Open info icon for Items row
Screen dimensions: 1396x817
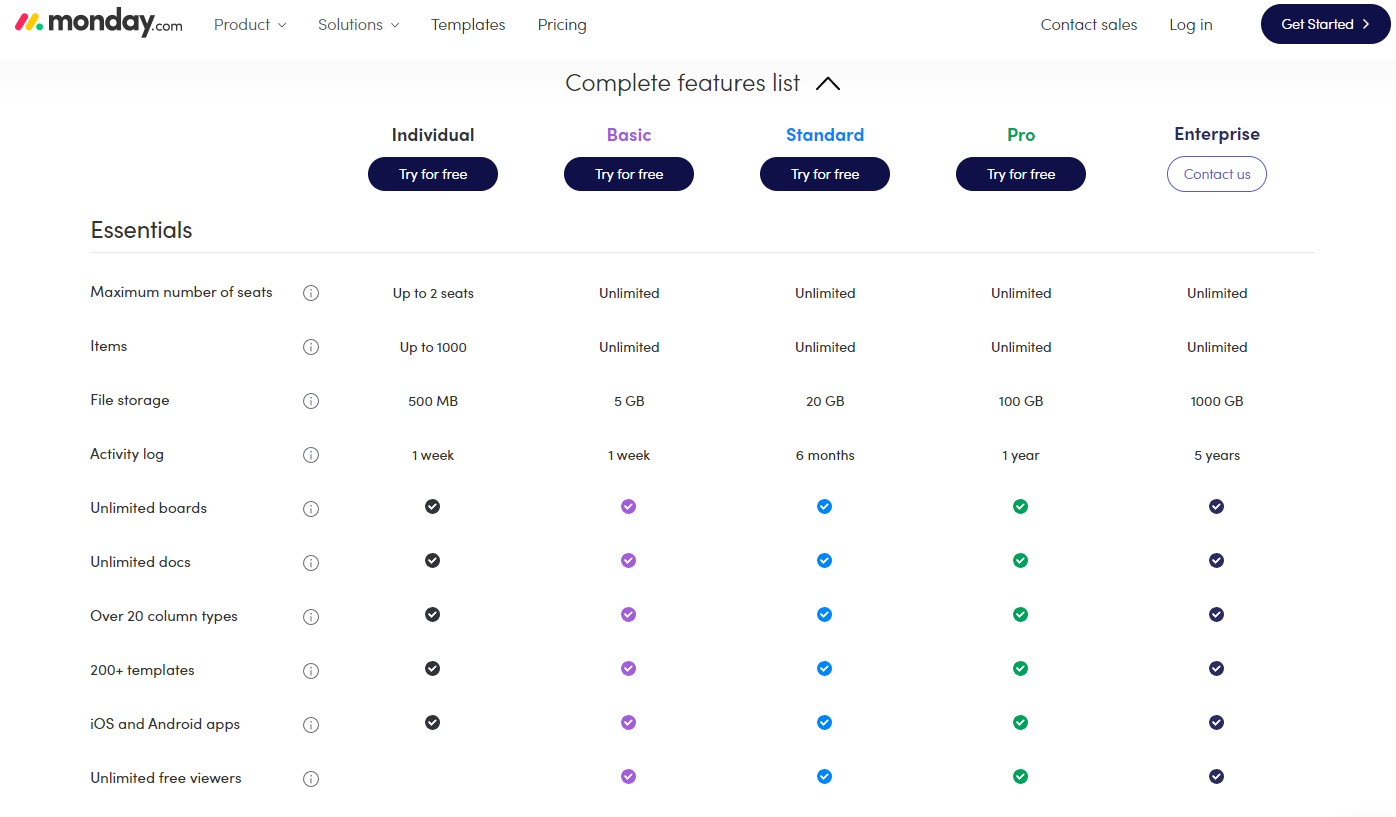(x=311, y=347)
